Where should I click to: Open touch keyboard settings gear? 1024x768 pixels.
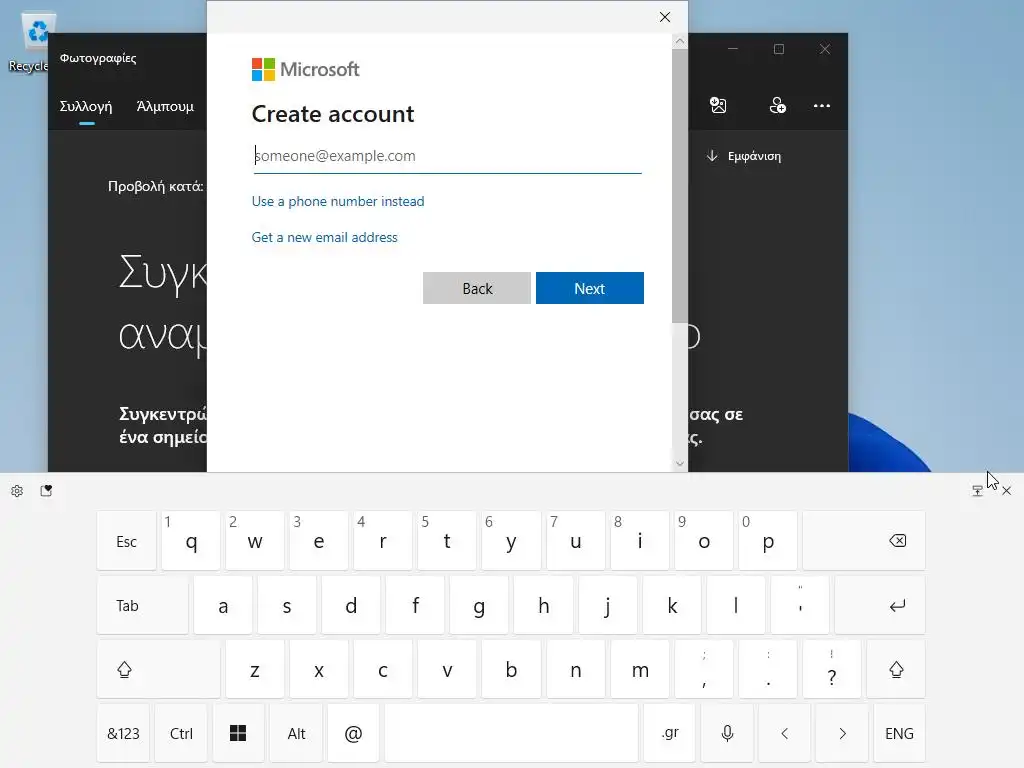[x=17, y=491]
